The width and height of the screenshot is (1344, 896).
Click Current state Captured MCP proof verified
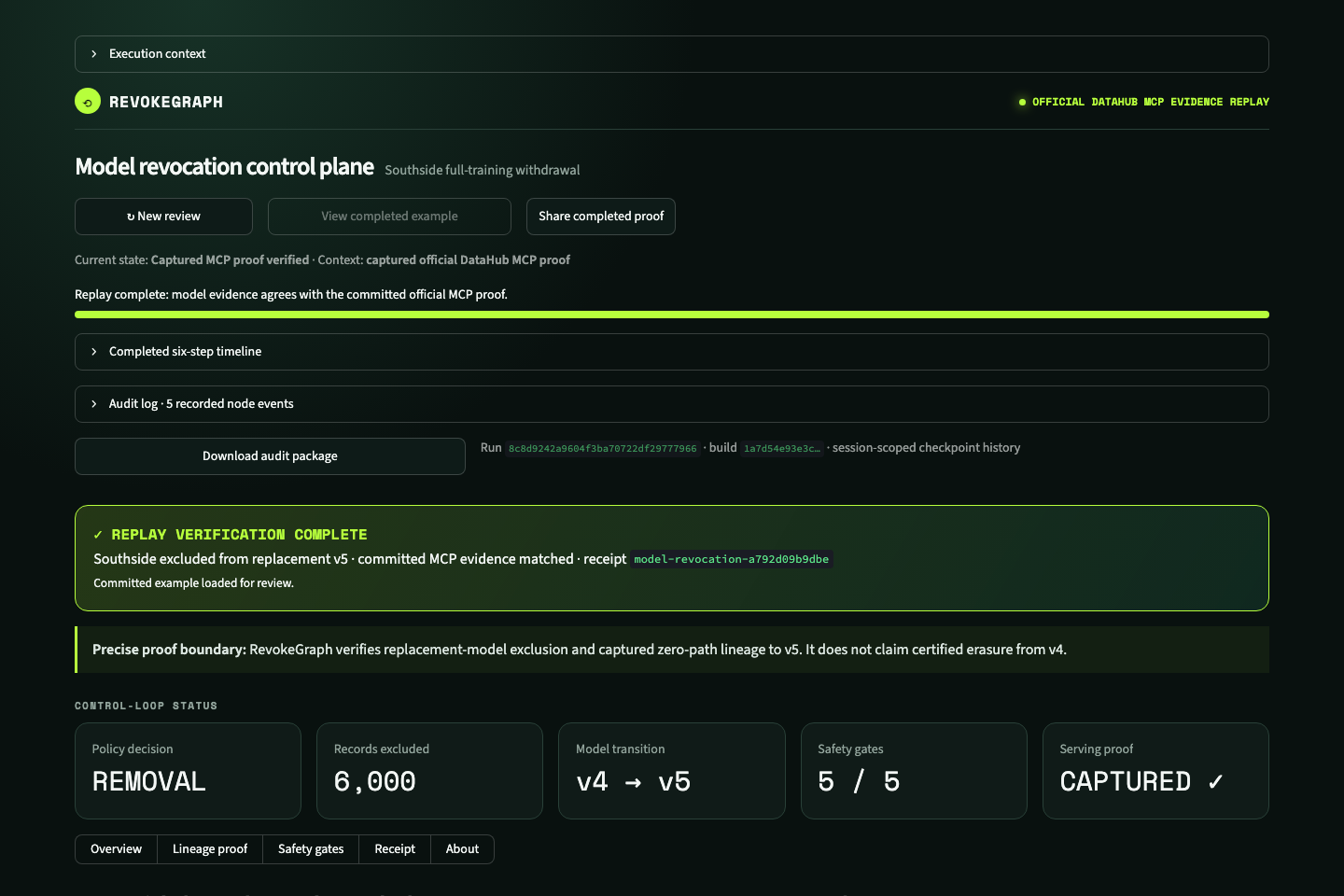(191, 260)
